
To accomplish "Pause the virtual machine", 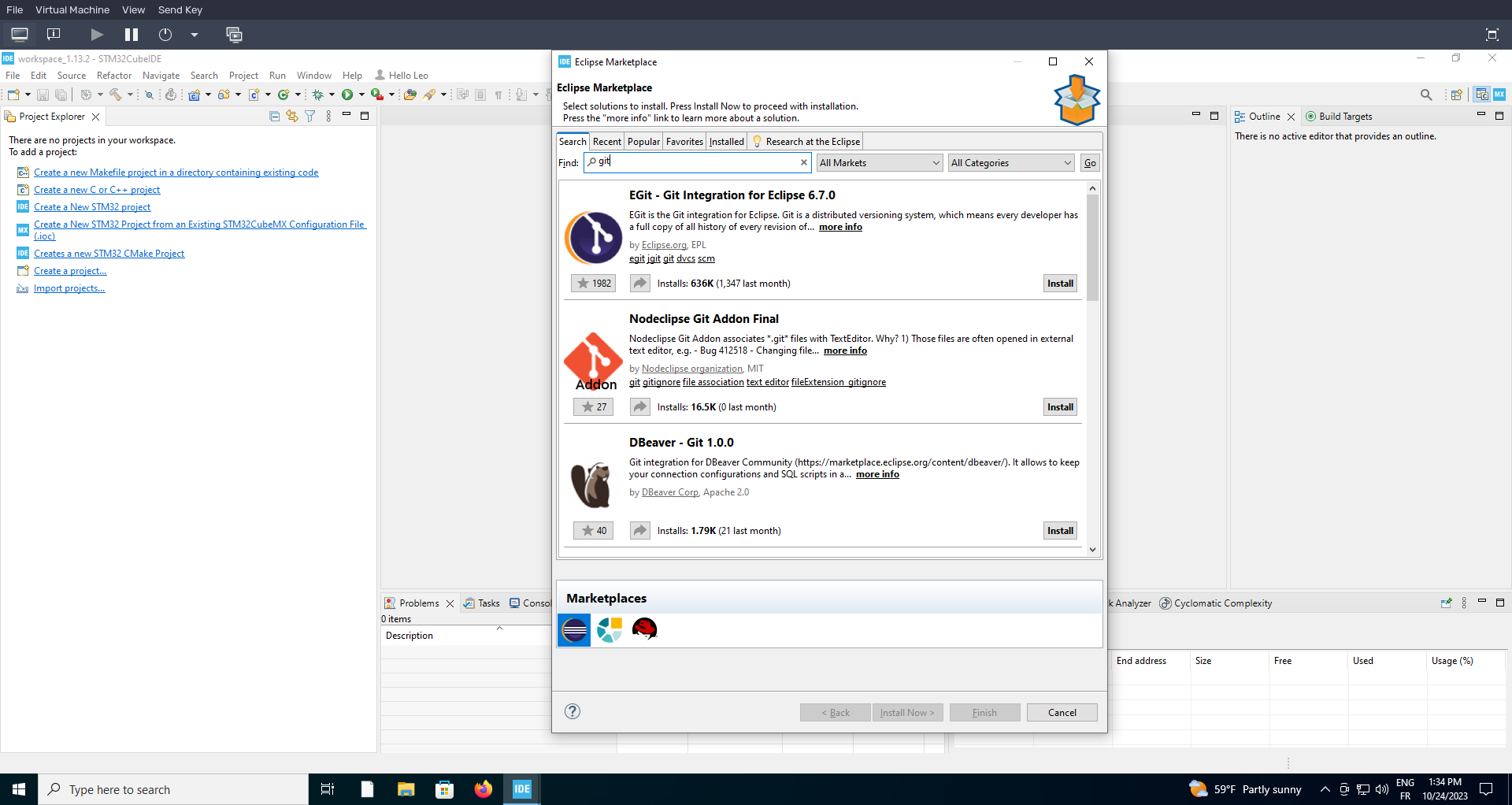I will point(132,35).
